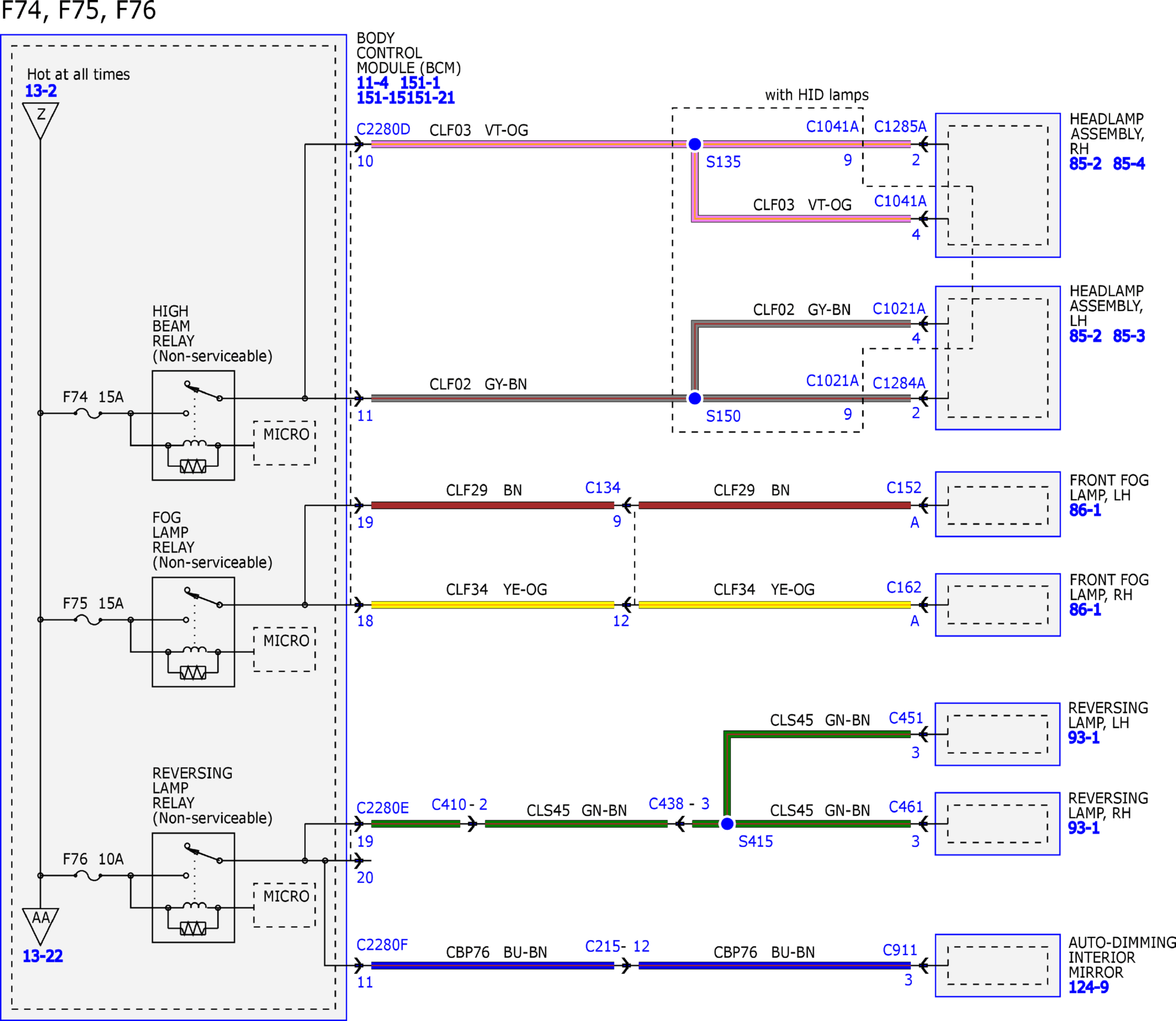This screenshot has height=1021, width=1176.
Task: Select splice point S150
Action: pos(695,398)
